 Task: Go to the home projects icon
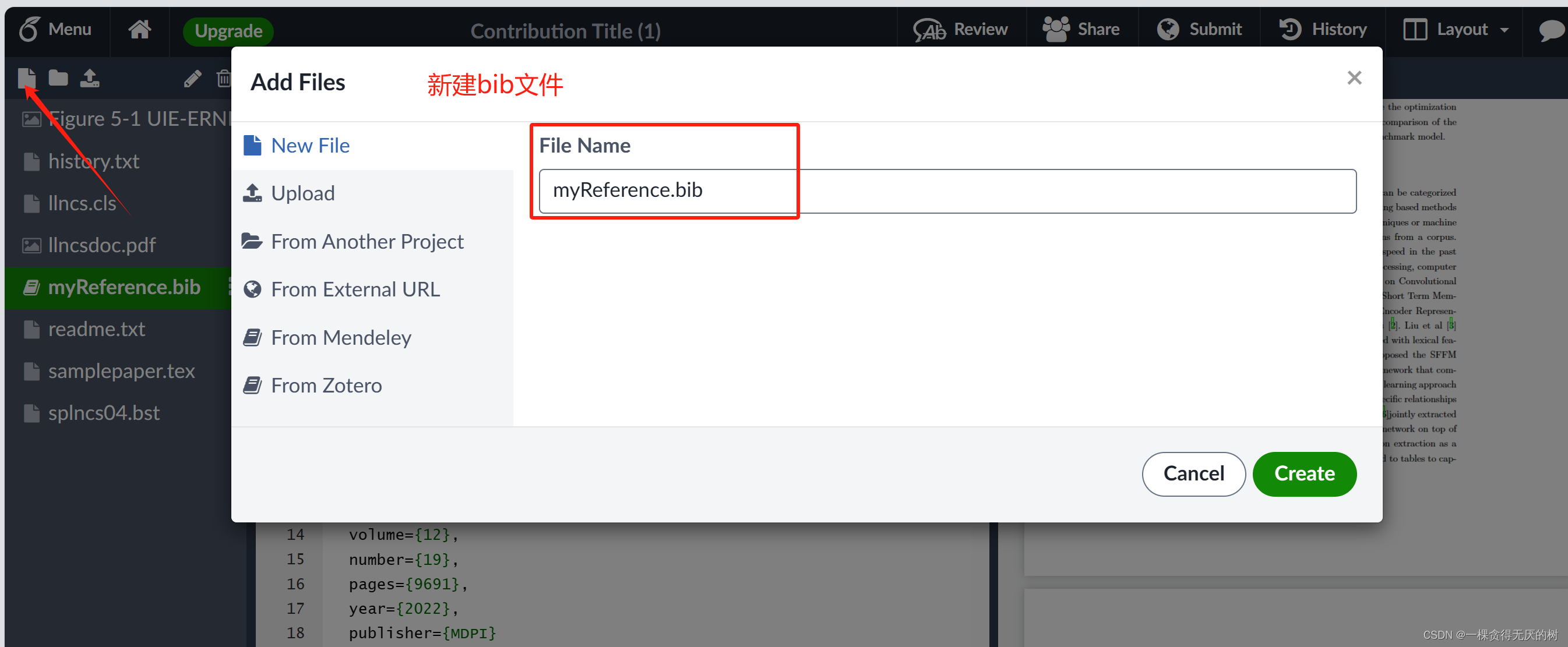(x=139, y=29)
